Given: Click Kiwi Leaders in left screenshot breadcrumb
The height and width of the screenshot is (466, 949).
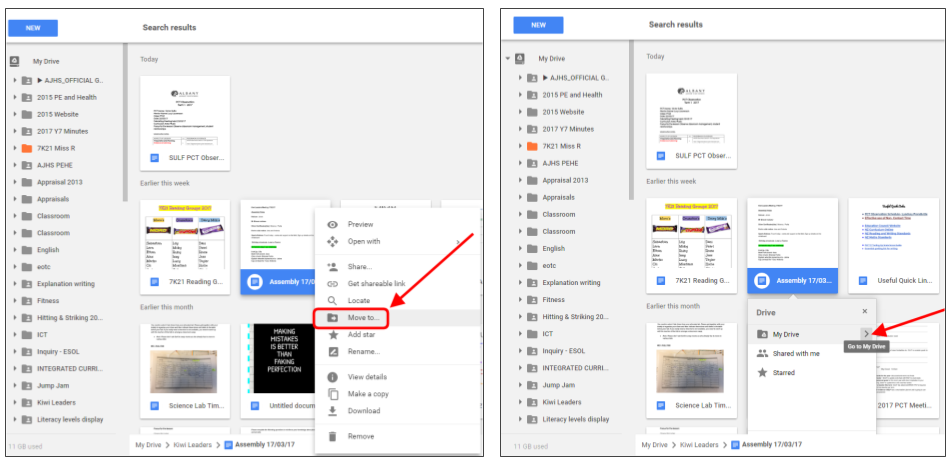Looking at the screenshot, I should (x=192, y=445).
